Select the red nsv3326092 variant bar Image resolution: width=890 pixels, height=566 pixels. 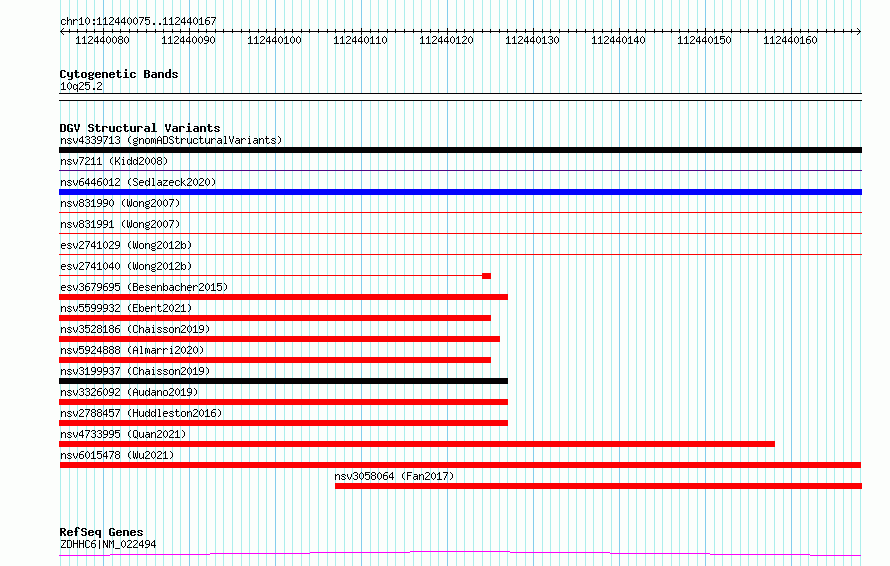click(283, 402)
